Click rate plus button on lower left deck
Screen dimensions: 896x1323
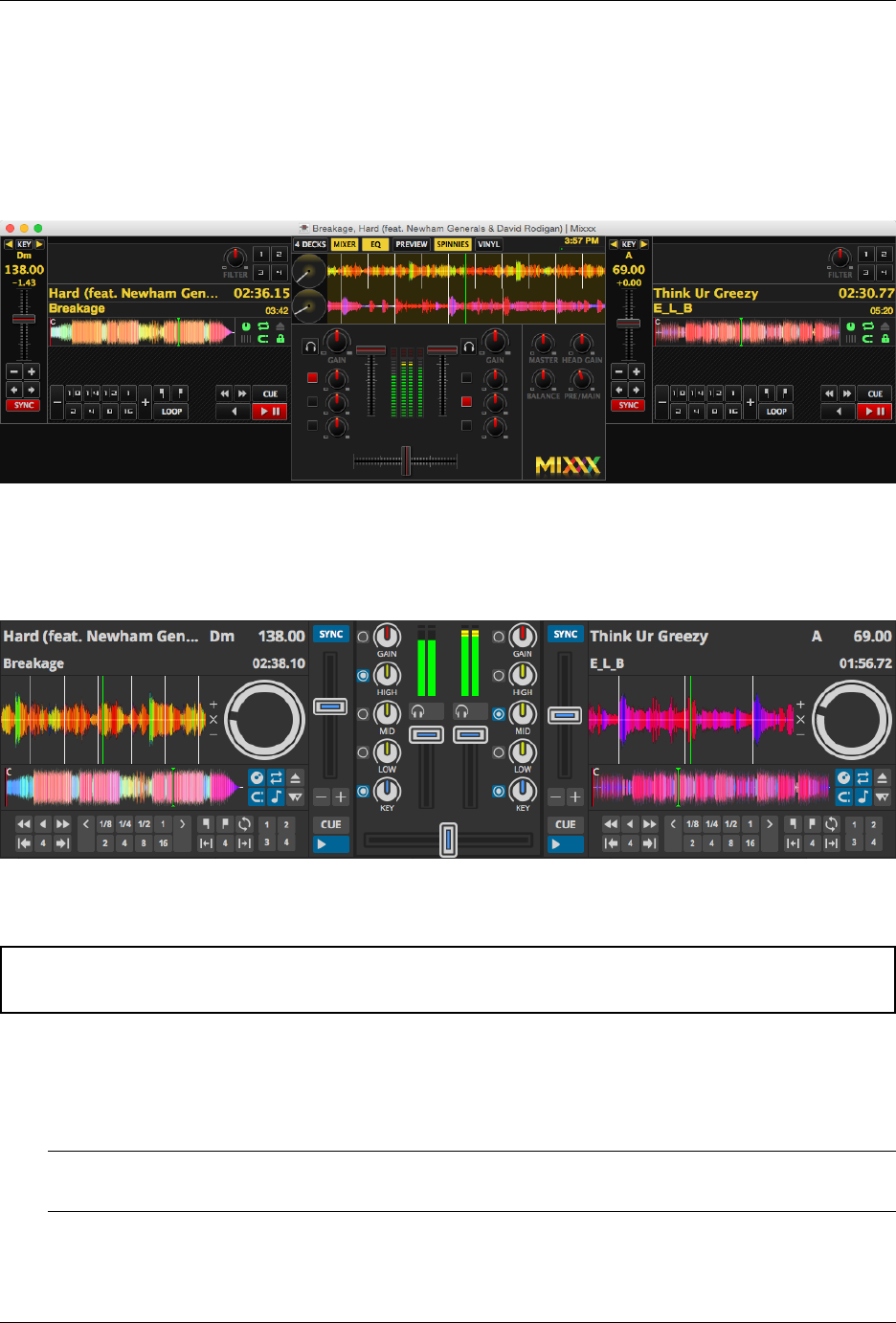[x=340, y=796]
